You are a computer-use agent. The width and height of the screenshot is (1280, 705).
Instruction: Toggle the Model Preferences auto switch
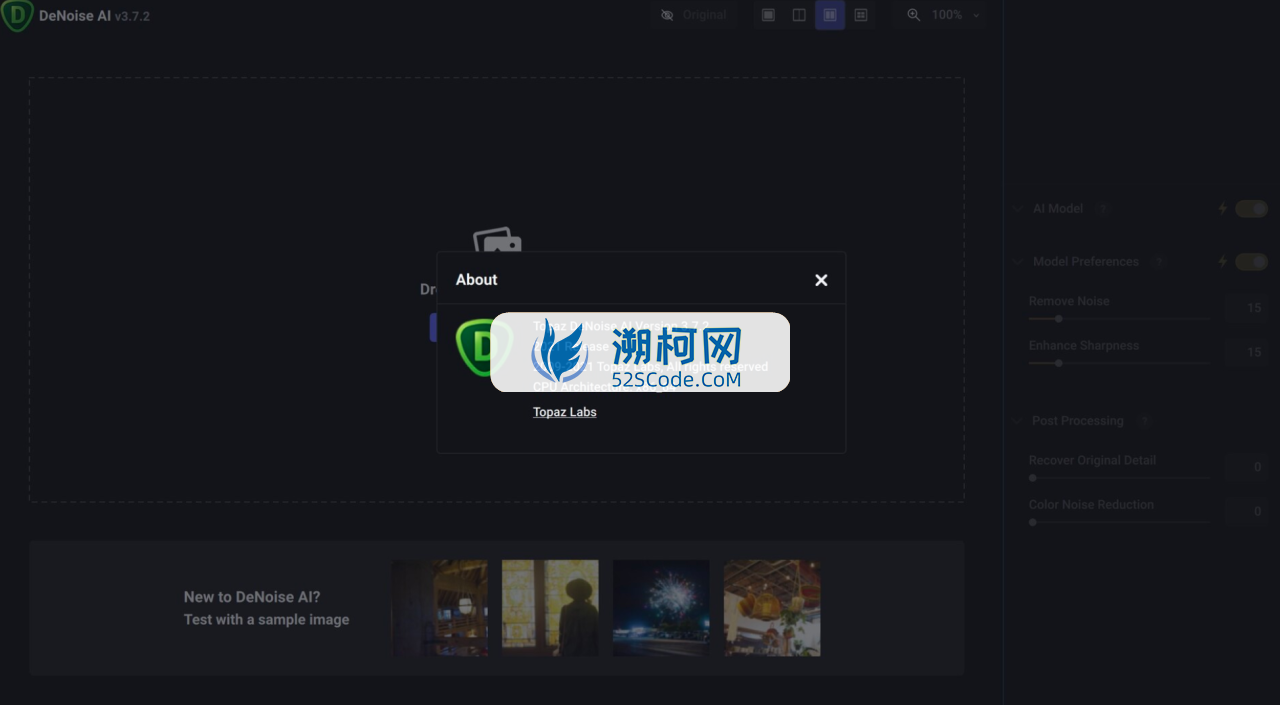(x=1251, y=262)
